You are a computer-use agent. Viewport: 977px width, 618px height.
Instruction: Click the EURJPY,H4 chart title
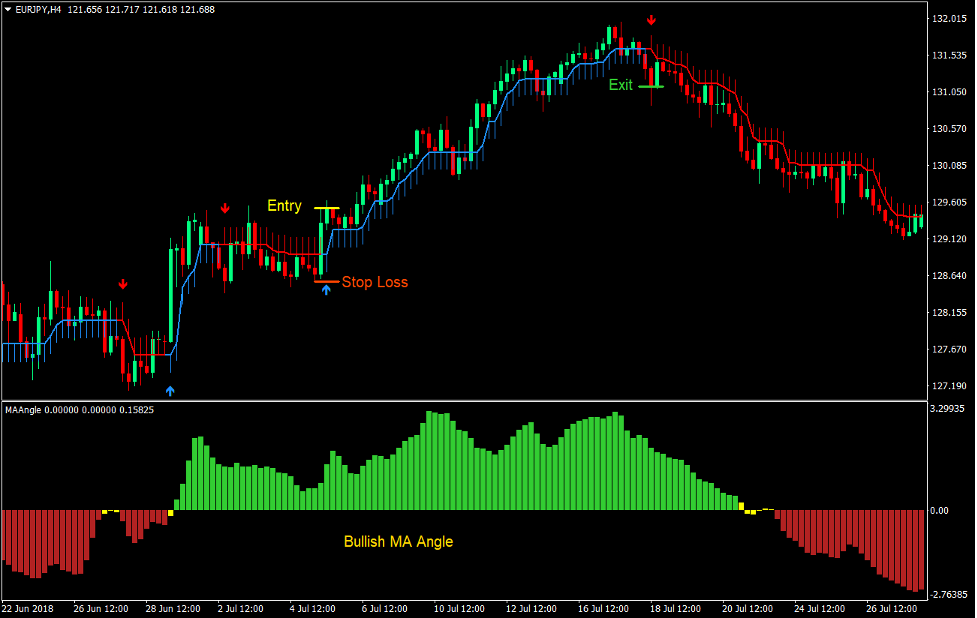click(x=40, y=9)
